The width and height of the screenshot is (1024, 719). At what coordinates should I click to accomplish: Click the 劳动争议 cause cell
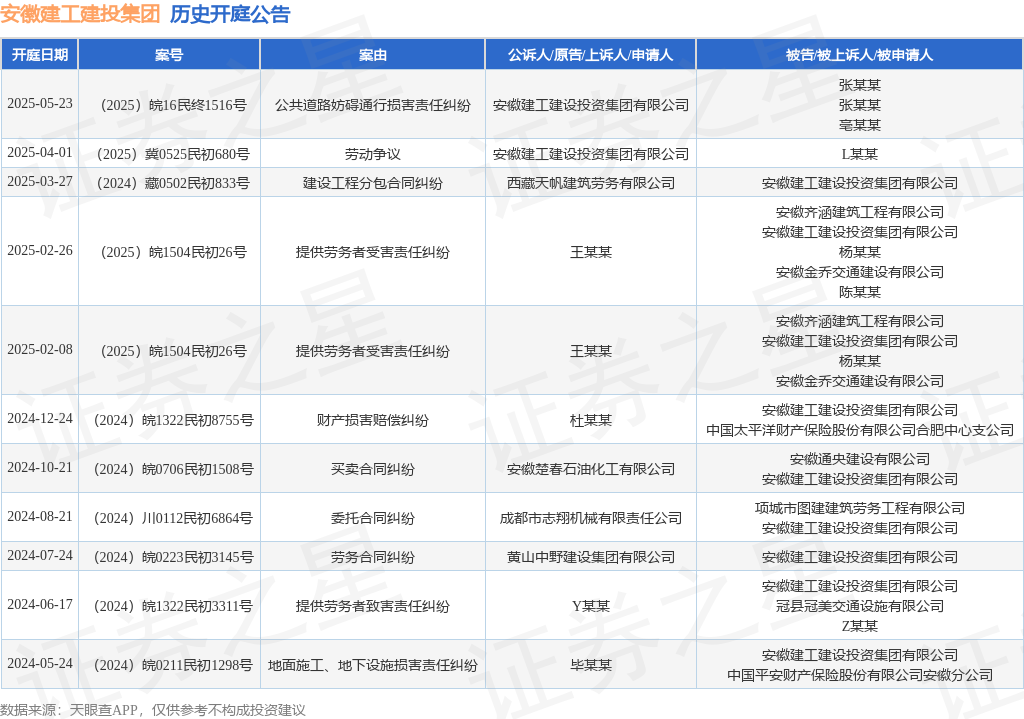click(373, 154)
